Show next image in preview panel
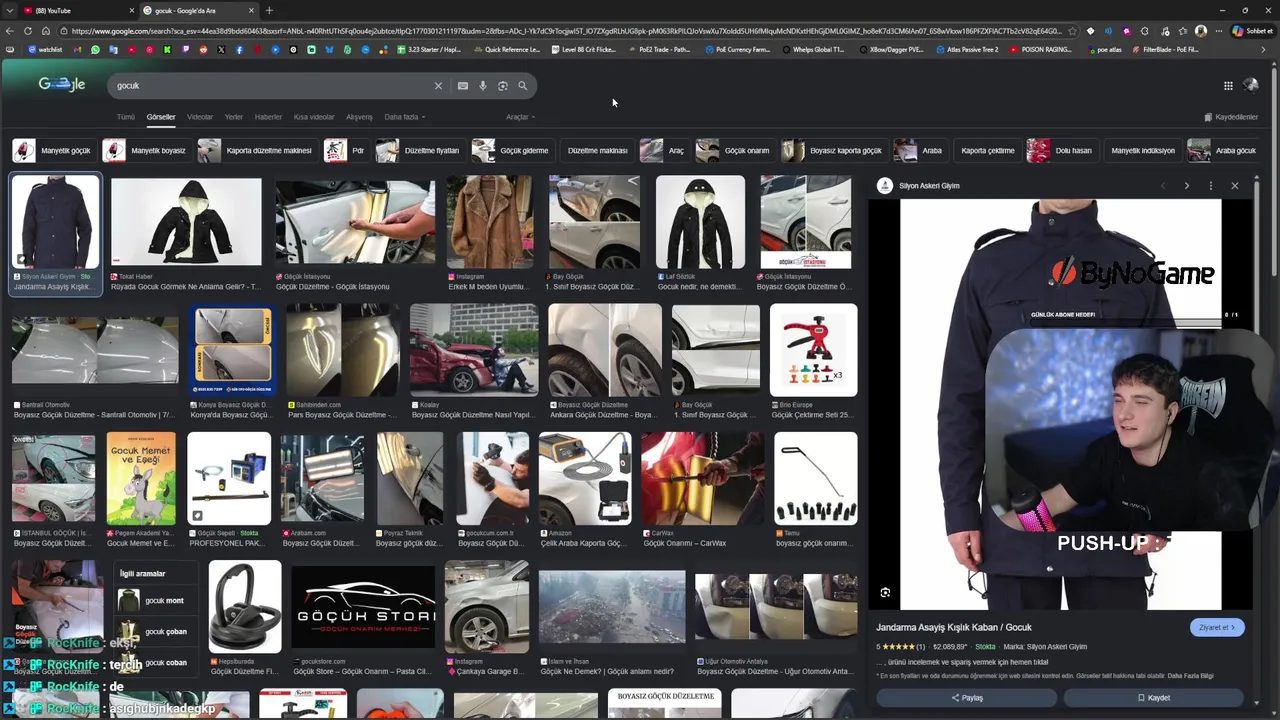Image resolution: width=1280 pixels, height=720 pixels. tap(1186, 185)
